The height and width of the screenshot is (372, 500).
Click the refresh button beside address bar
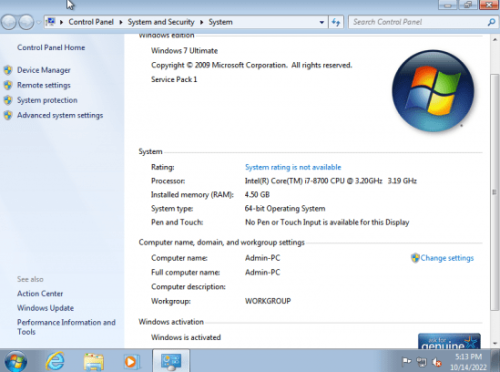(x=336, y=22)
